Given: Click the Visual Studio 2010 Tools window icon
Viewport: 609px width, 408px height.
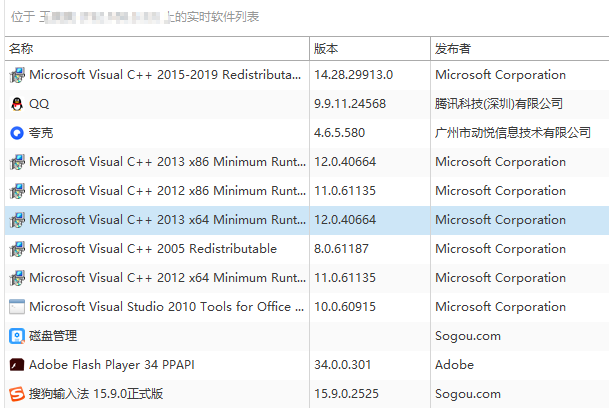Looking at the screenshot, I should pos(17,307).
